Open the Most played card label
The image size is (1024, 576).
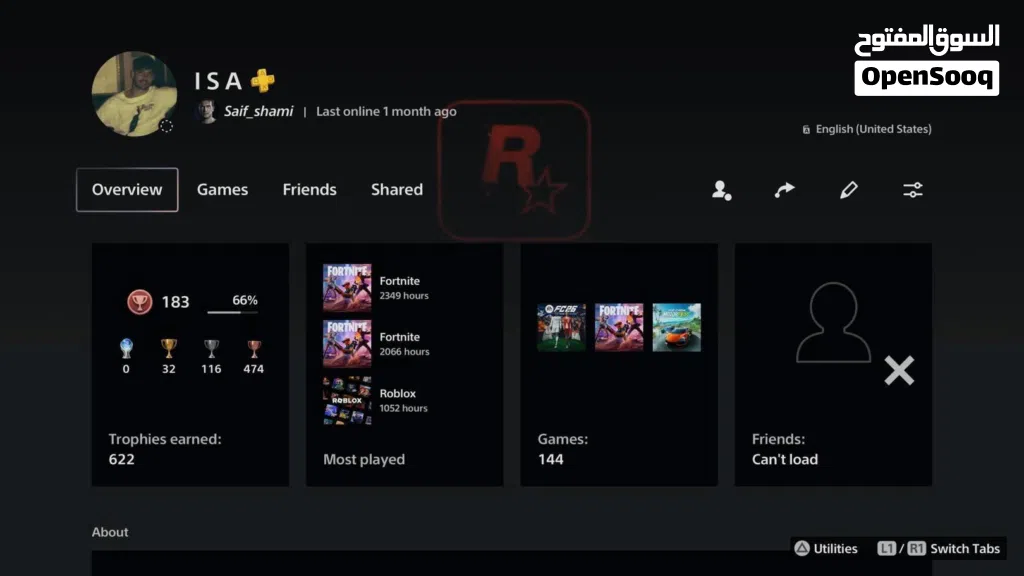pyautogui.click(x=364, y=460)
